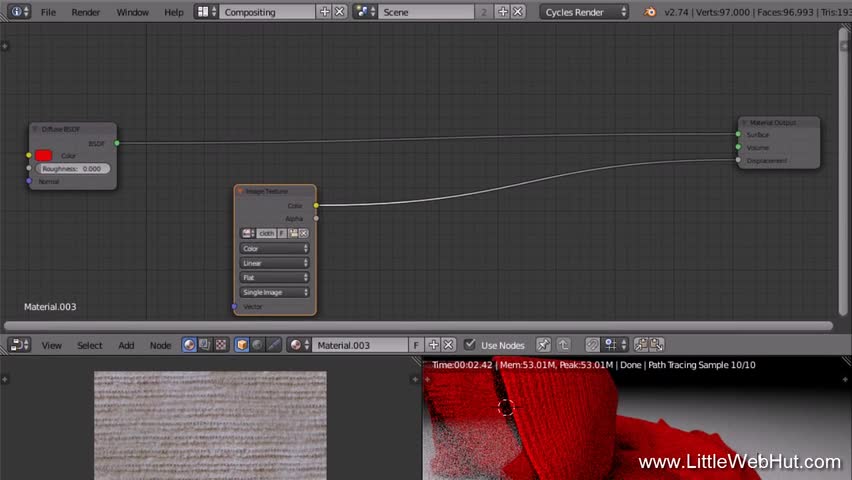Go to parent node tree
852x480 pixels.
point(563,345)
